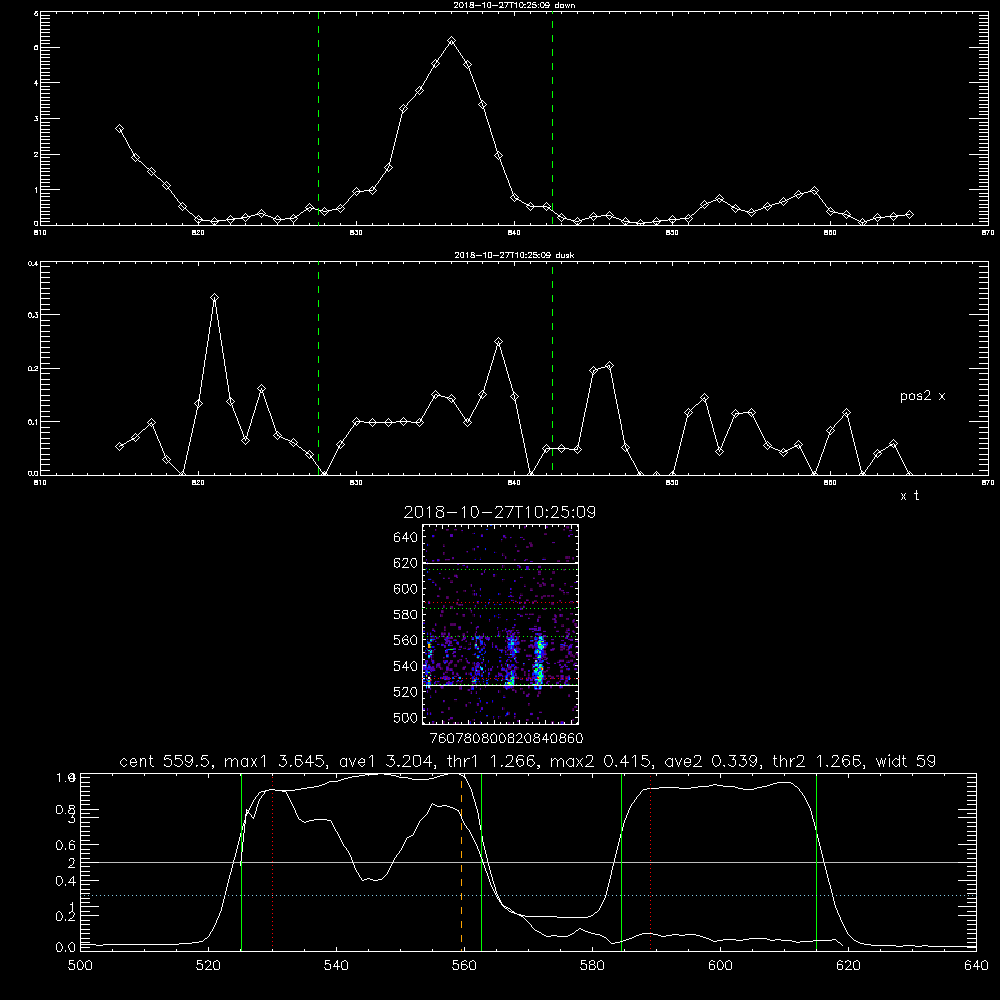Click the highest diamond marker of the dawn curve
The image size is (1000, 1000).
point(452,41)
